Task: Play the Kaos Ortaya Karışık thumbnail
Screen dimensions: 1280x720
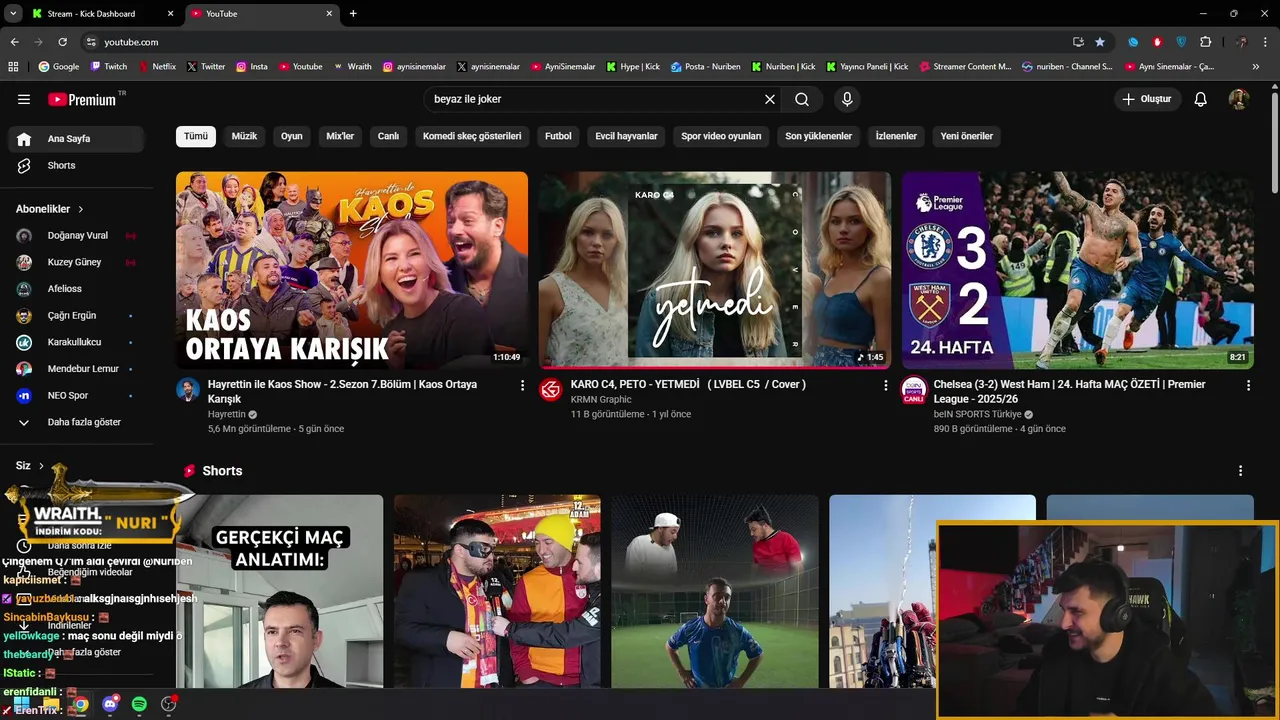Action: [x=352, y=270]
